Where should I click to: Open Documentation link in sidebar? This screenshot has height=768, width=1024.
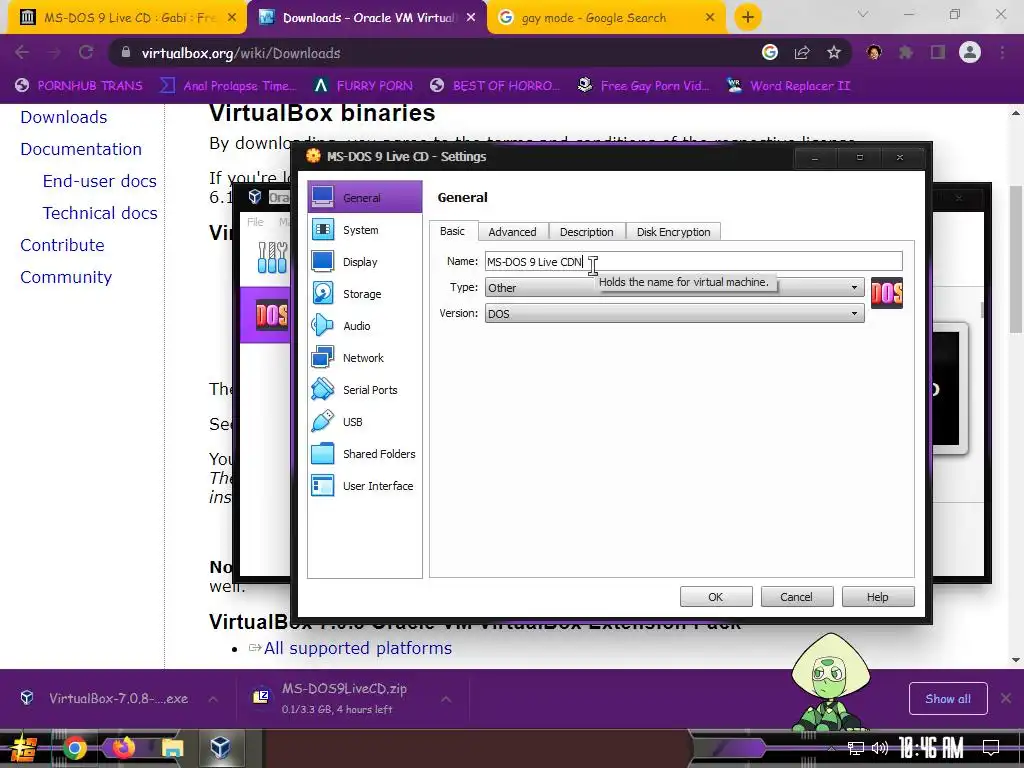(81, 149)
